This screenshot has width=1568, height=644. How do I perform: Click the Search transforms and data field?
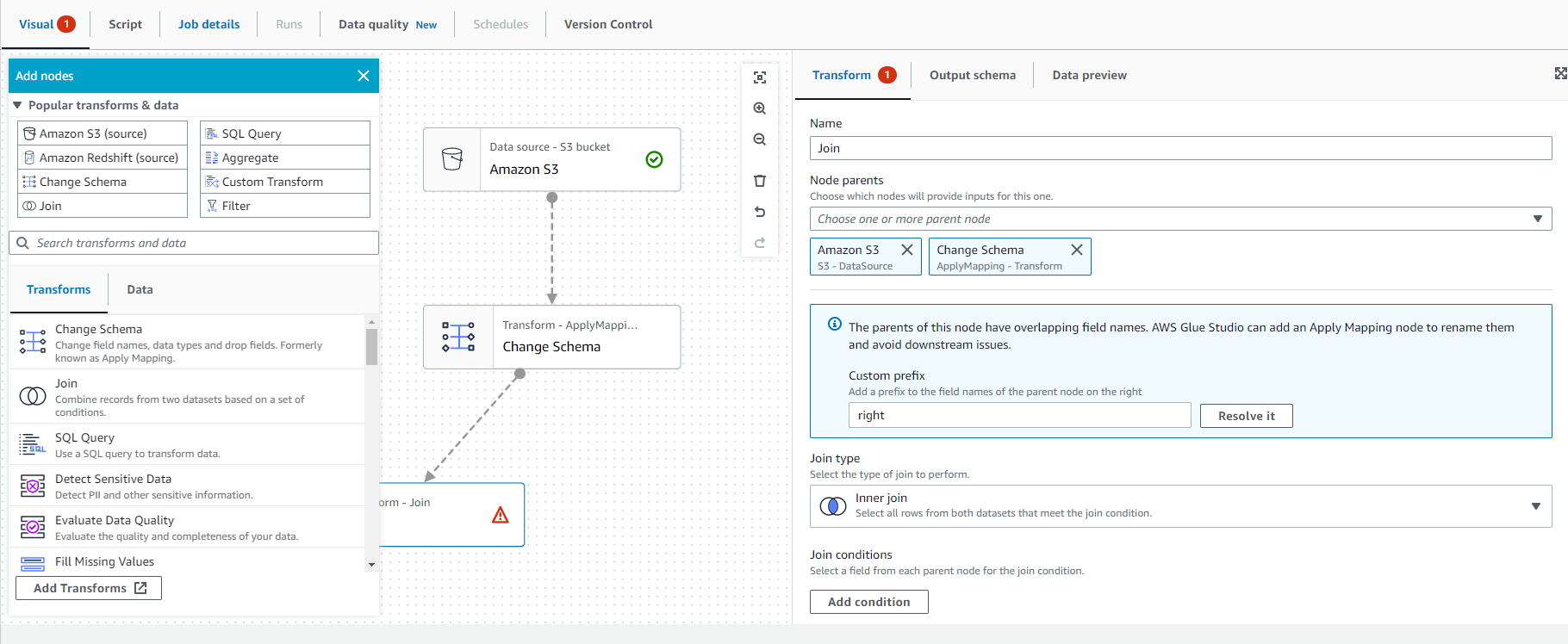194,243
